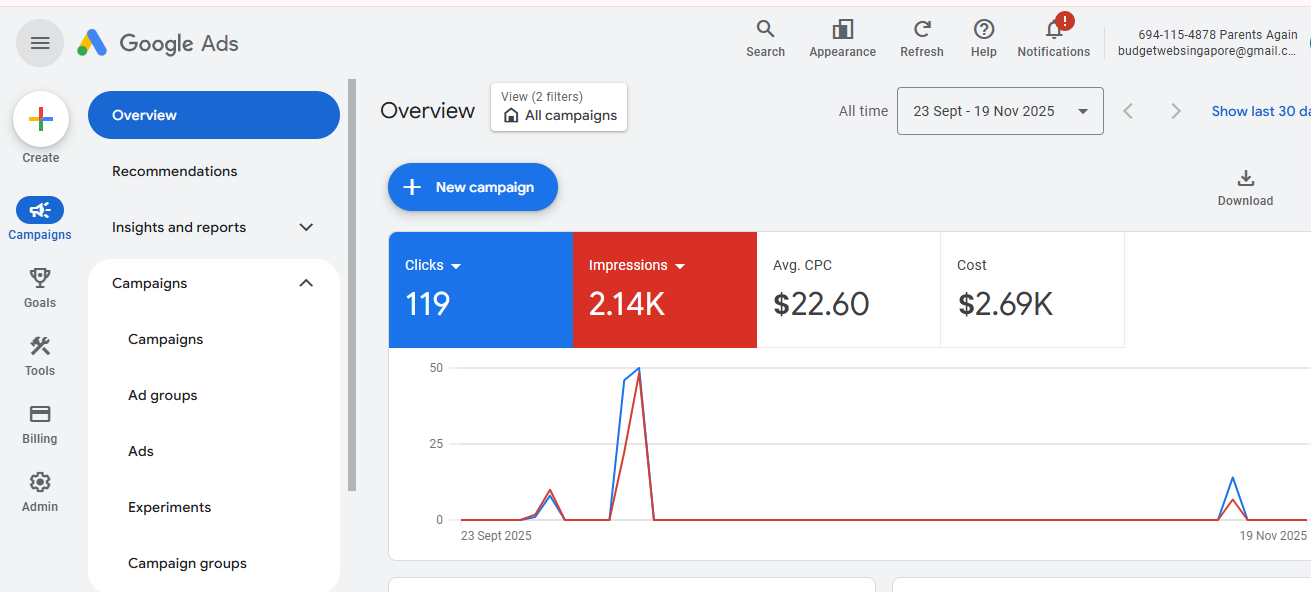Open Ad groups menu item
Viewport: 1311px width, 592px height.
163,395
